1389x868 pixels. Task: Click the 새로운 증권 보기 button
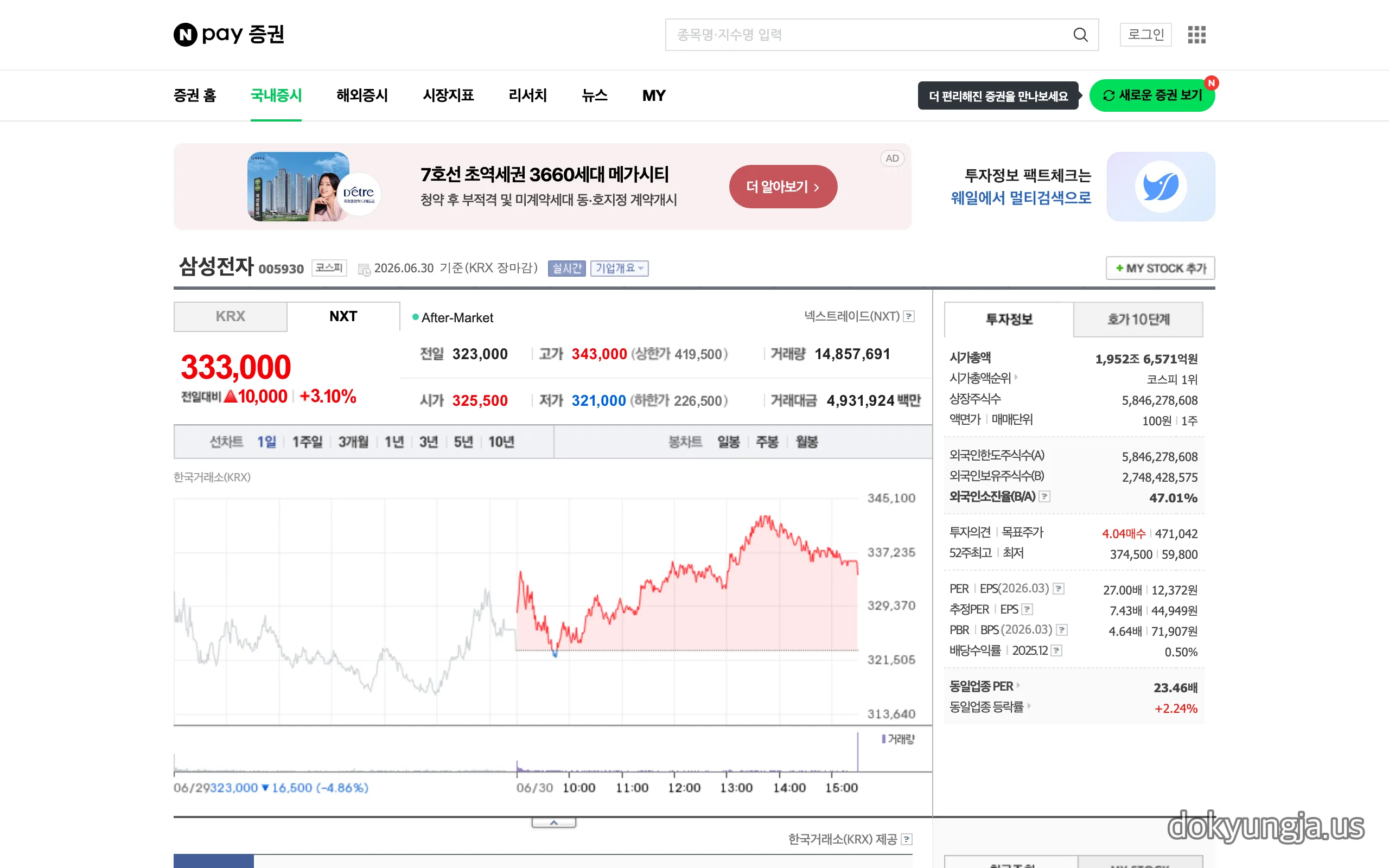pyautogui.click(x=1152, y=95)
